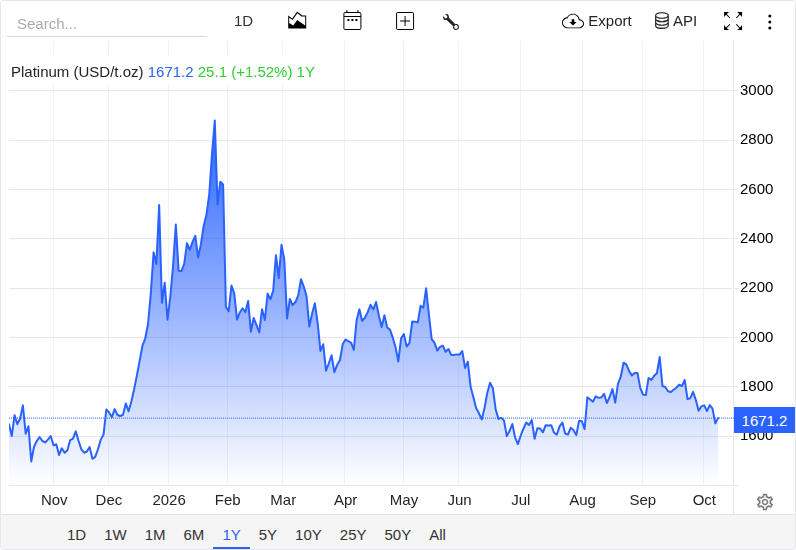
Task: Click the 2026 x-axis label
Action: click(x=169, y=500)
